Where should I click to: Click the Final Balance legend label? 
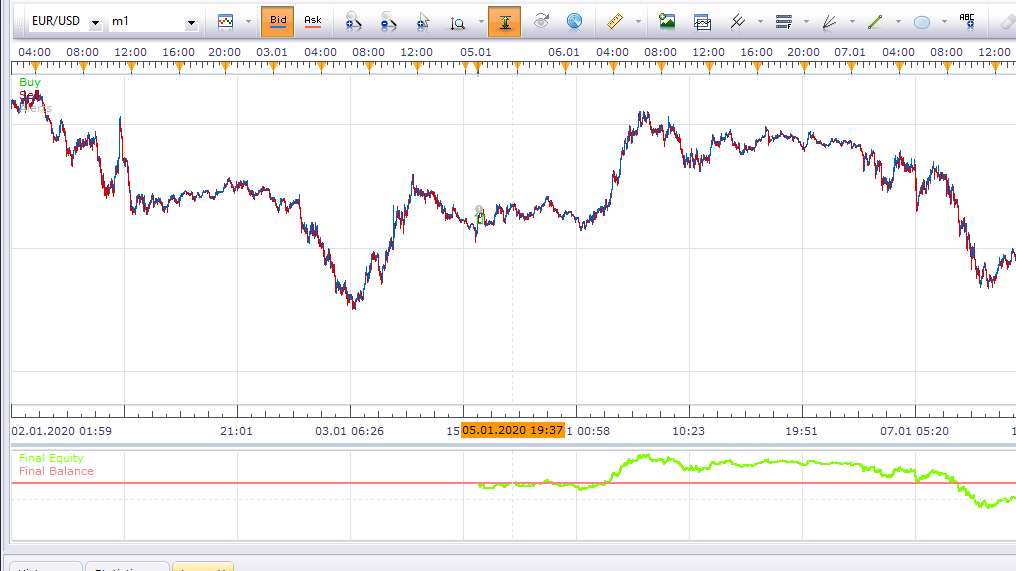coord(56,471)
